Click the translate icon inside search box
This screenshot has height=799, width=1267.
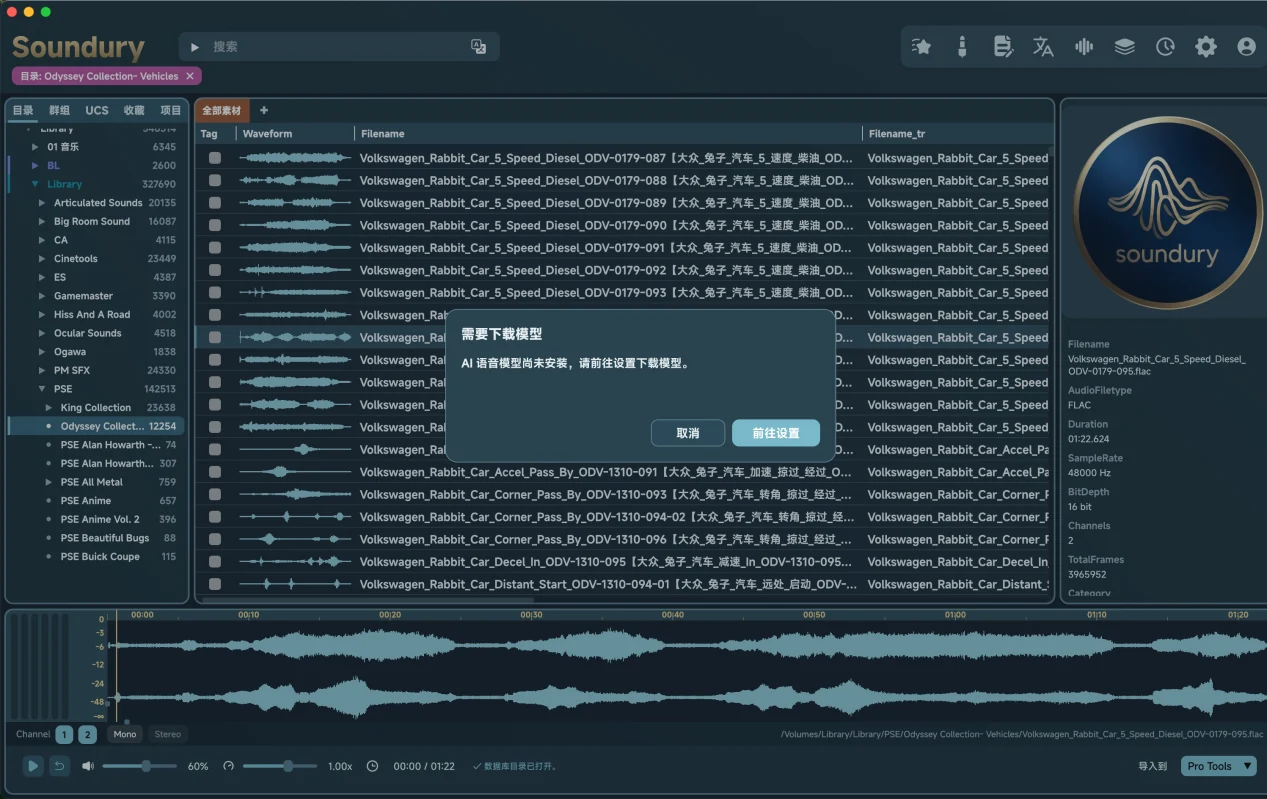click(x=478, y=46)
